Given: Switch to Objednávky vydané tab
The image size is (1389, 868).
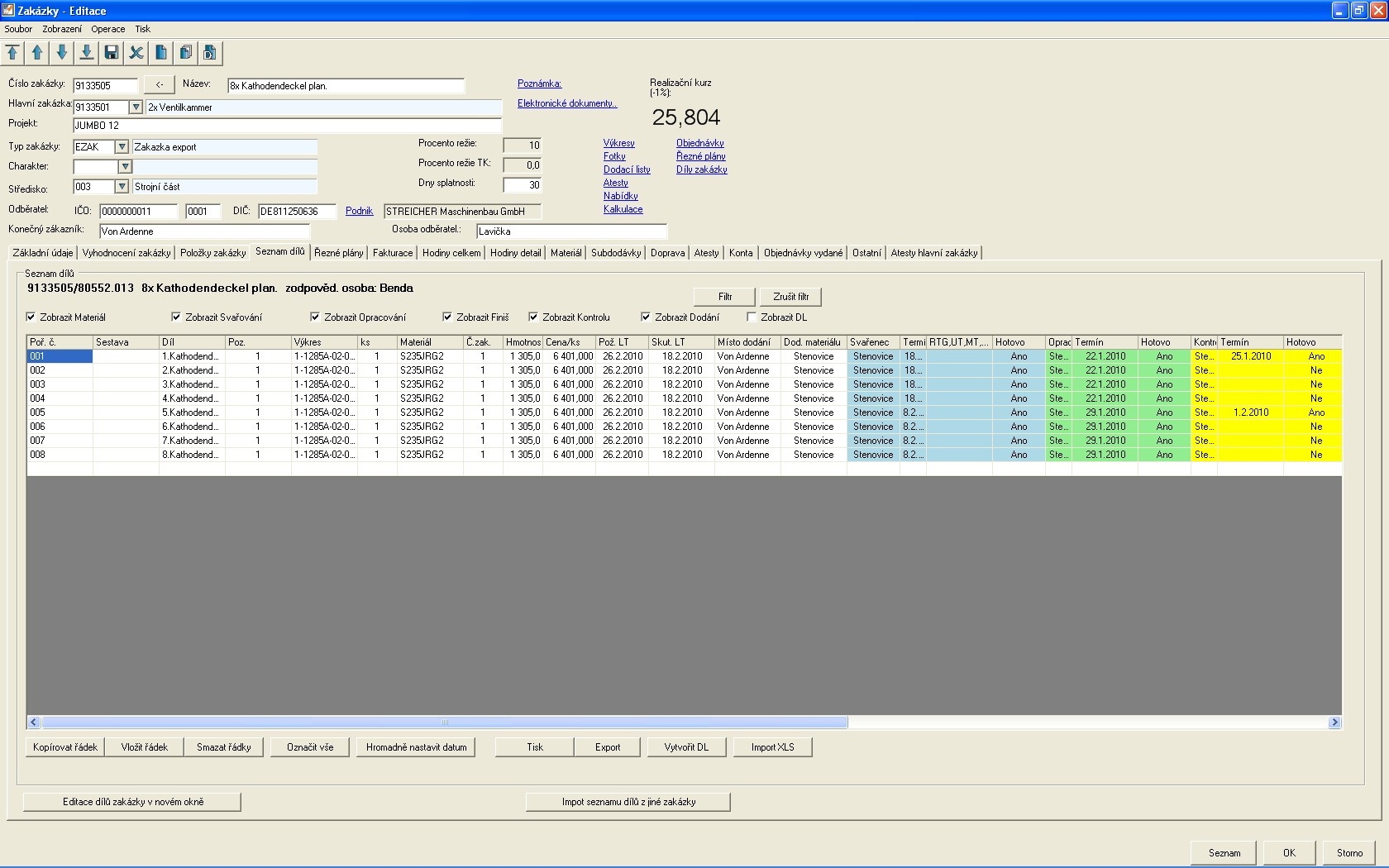Looking at the screenshot, I should click(804, 253).
